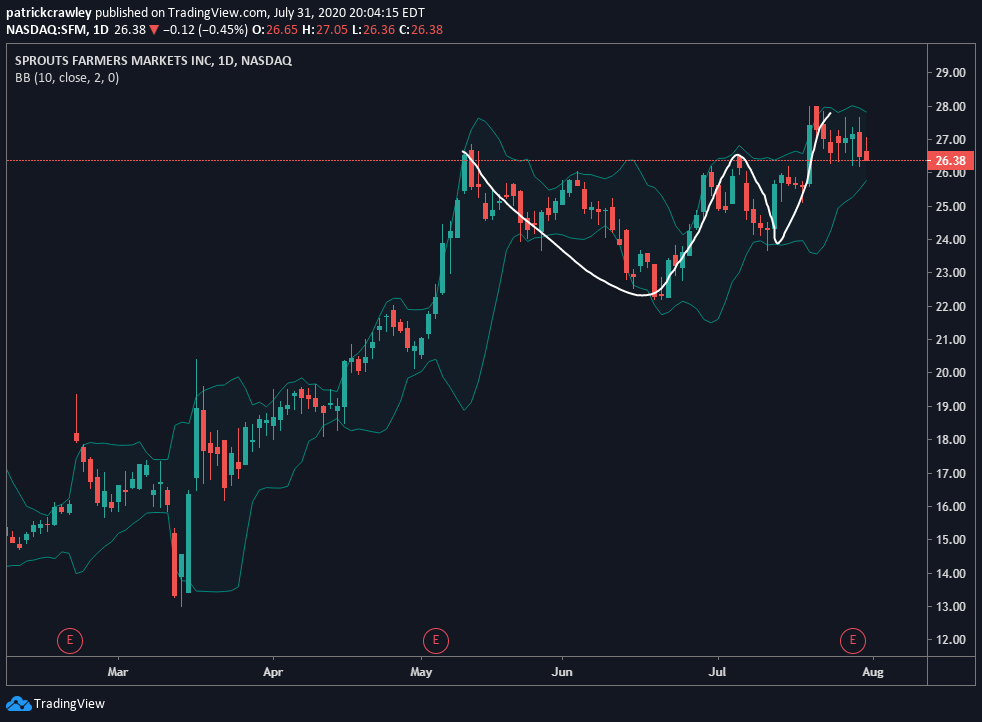The height and width of the screenshot is (722, 982).
Task: Click the 22.00 price axis label
Action: (x=950, y=307)
